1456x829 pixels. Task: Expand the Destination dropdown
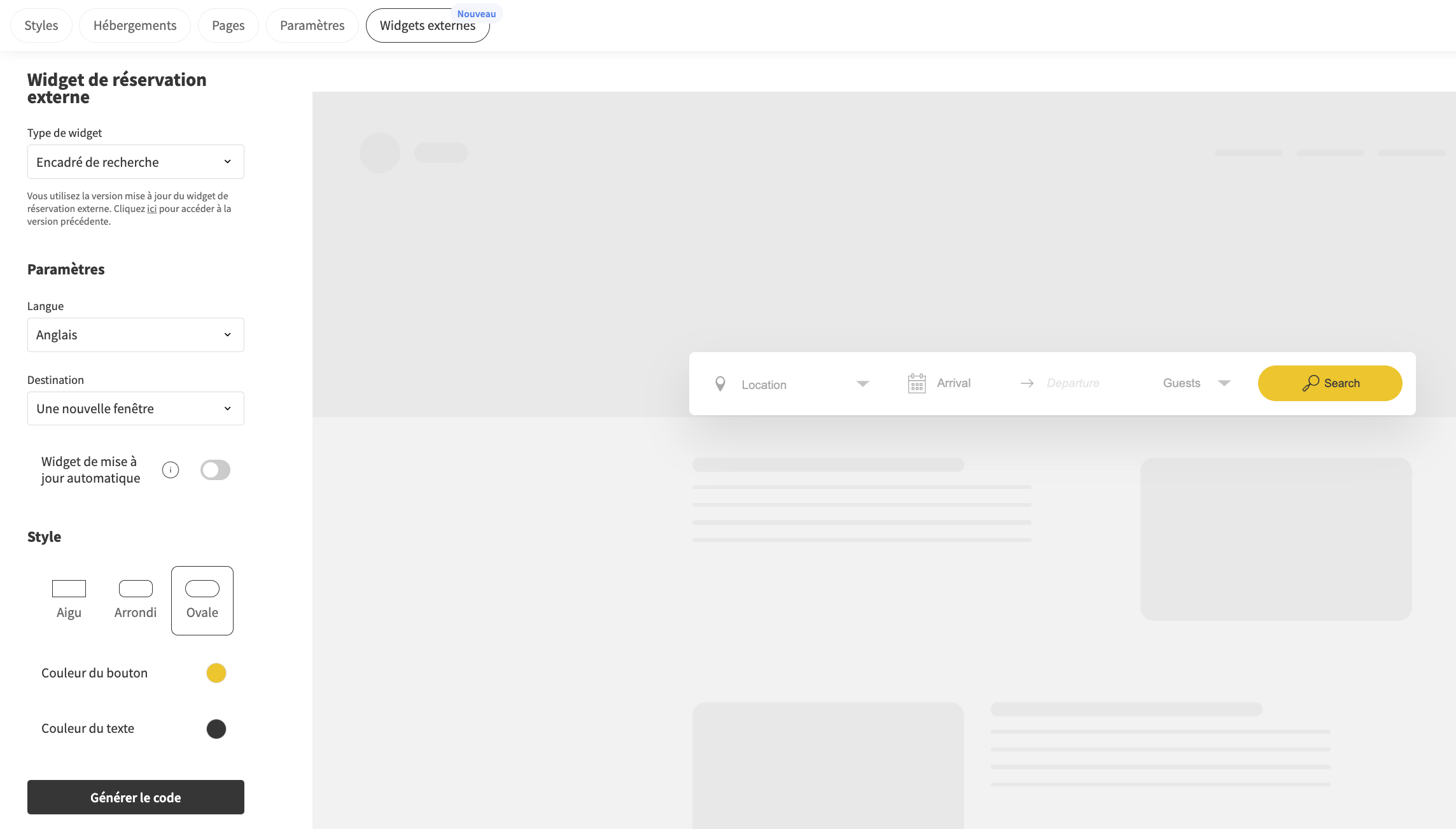click(135, 408)
